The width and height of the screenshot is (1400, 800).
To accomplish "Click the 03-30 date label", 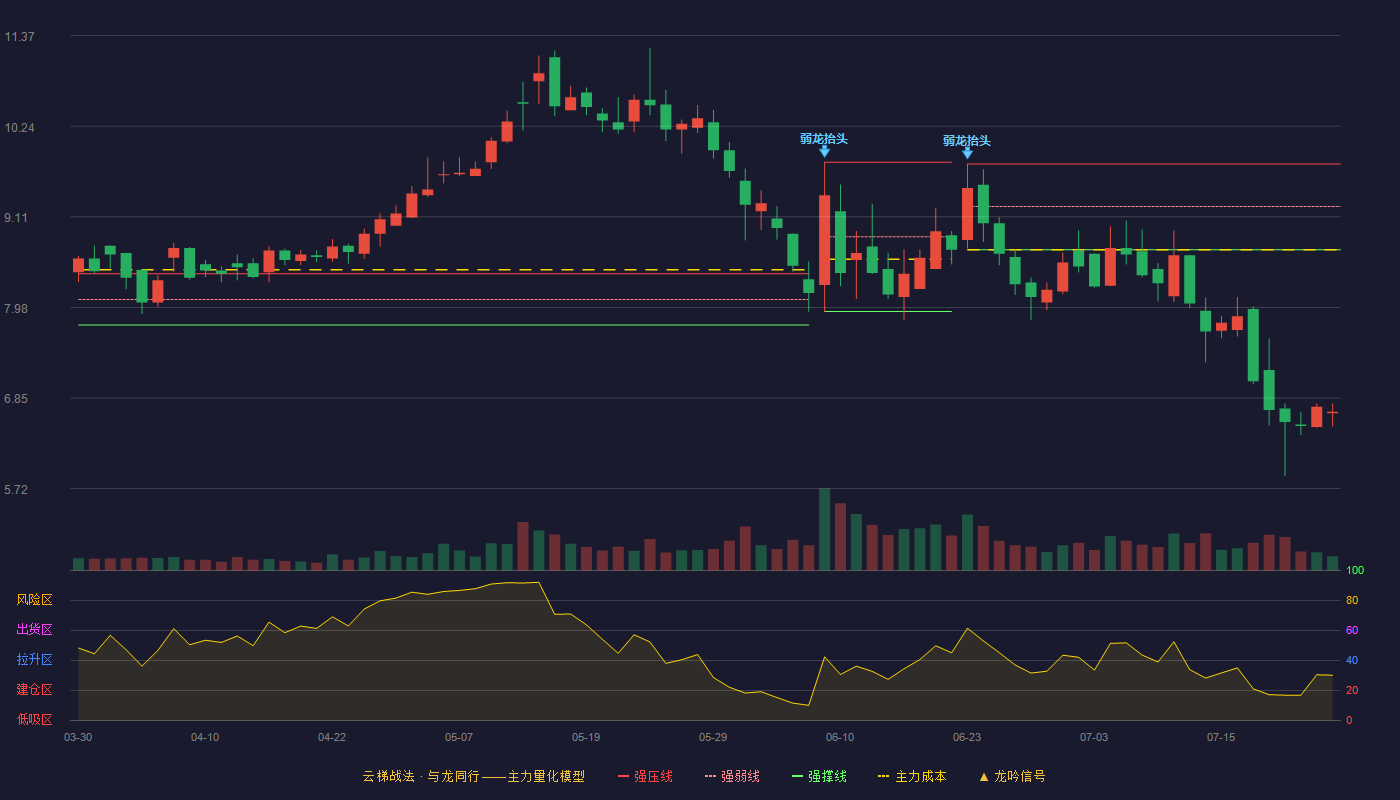I will click(x=78, y=737).
